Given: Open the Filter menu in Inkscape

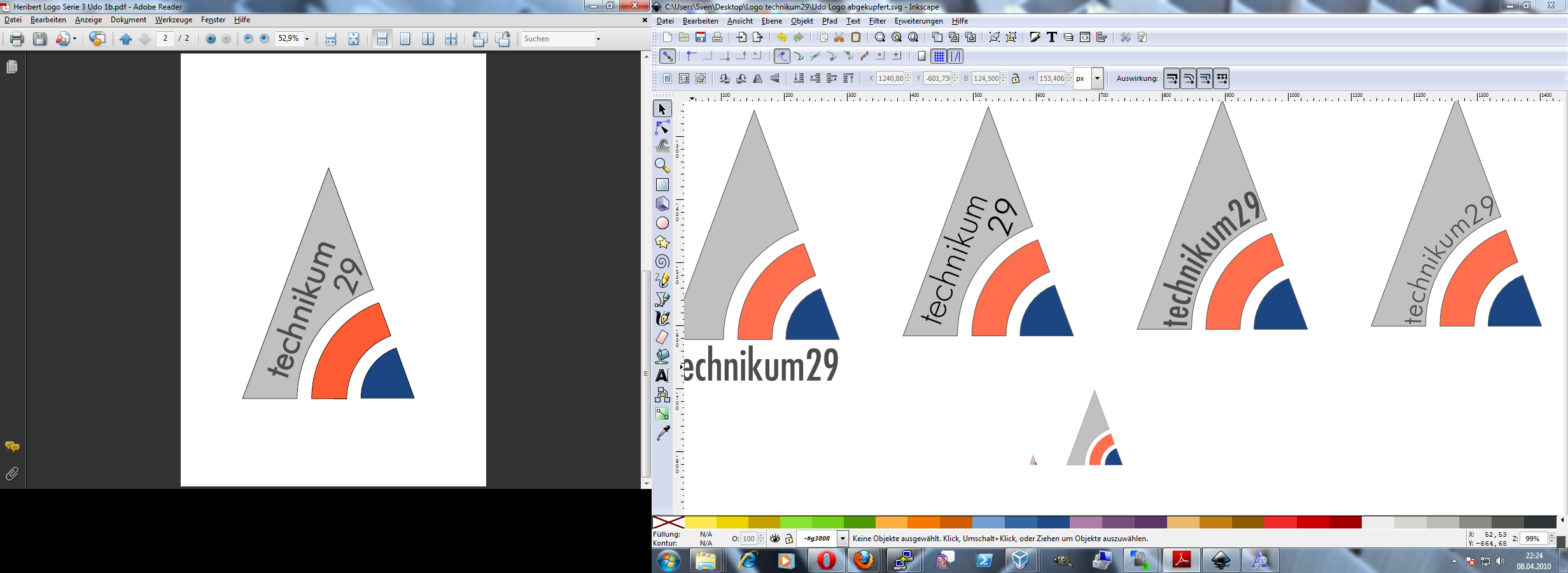Looking at the screenshot, I should (877, 21).
